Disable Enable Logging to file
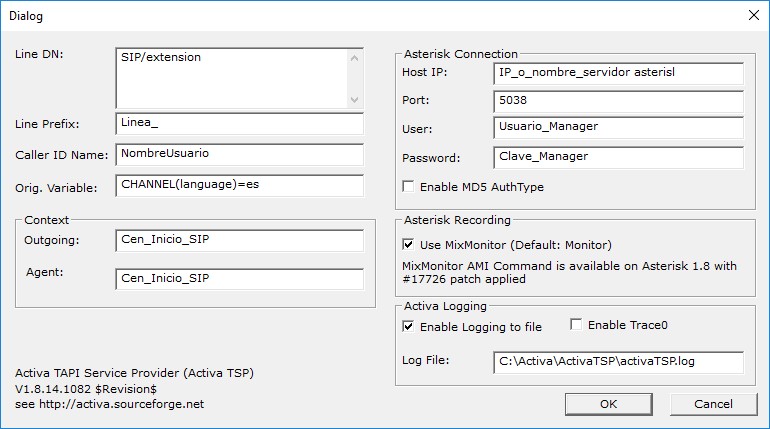770x429 pixels. tap(408, 326)
